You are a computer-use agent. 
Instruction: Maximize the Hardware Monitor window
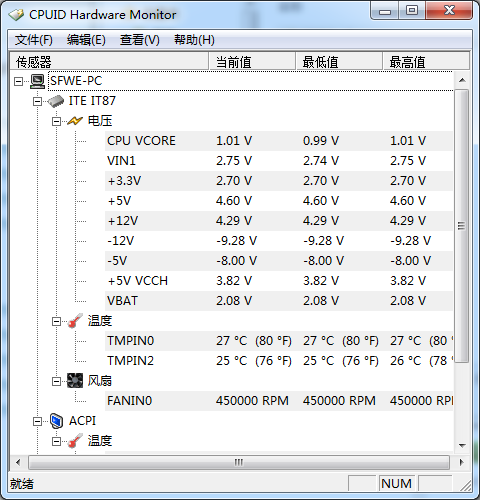412,11
